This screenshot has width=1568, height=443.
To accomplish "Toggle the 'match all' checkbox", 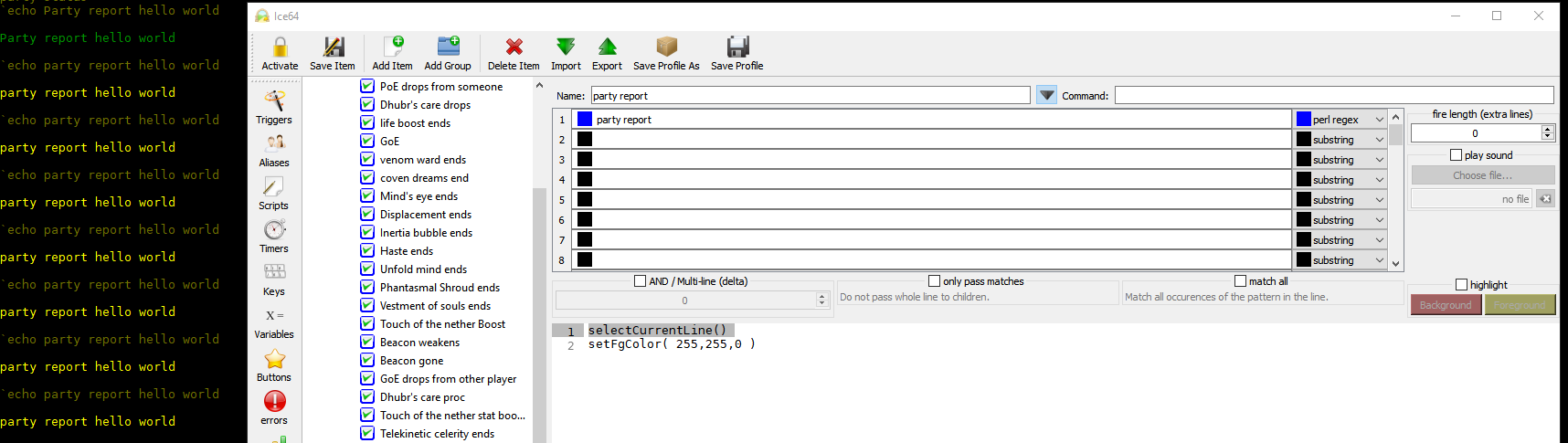I will (x=1240, y=281).
